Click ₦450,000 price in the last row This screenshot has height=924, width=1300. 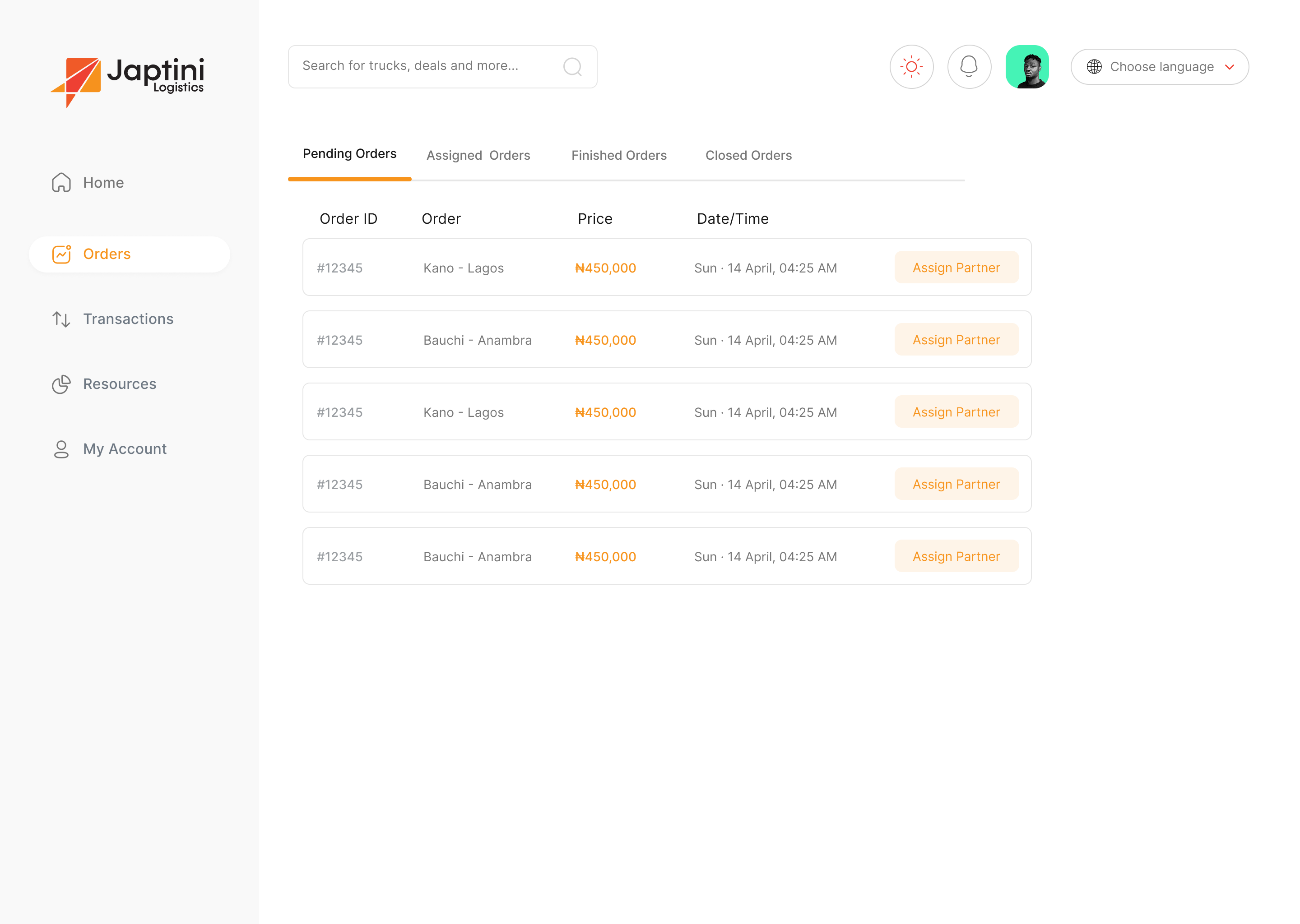coord(606,557)
